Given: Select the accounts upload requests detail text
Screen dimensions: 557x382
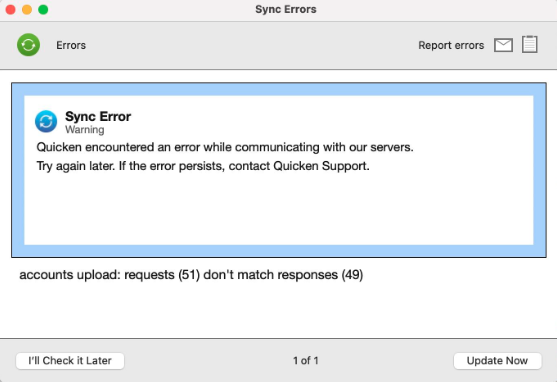Looking at the screenshot, I should [x=191, y=275].
